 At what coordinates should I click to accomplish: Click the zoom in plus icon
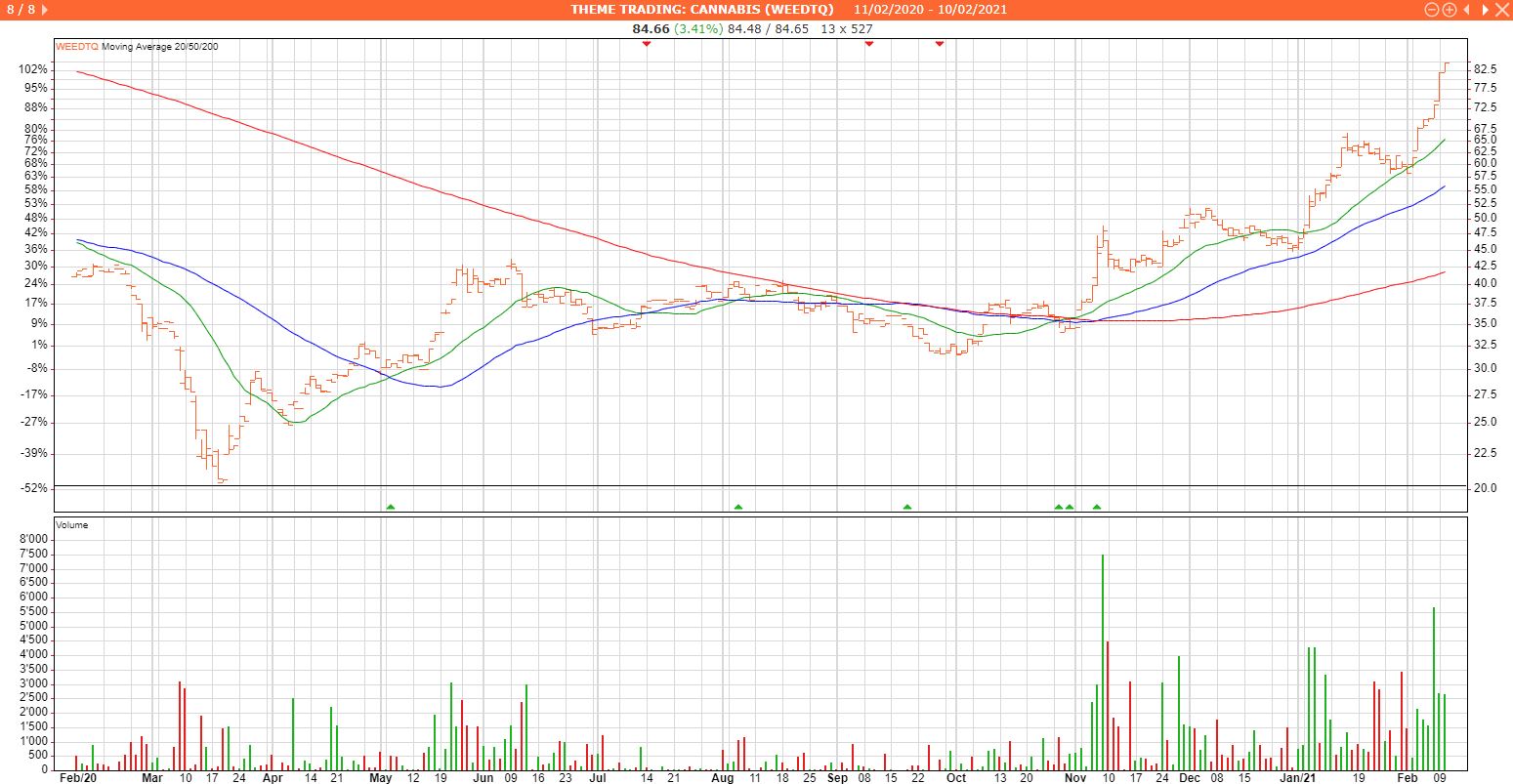pyautogui.click(x=1450, y=10)
